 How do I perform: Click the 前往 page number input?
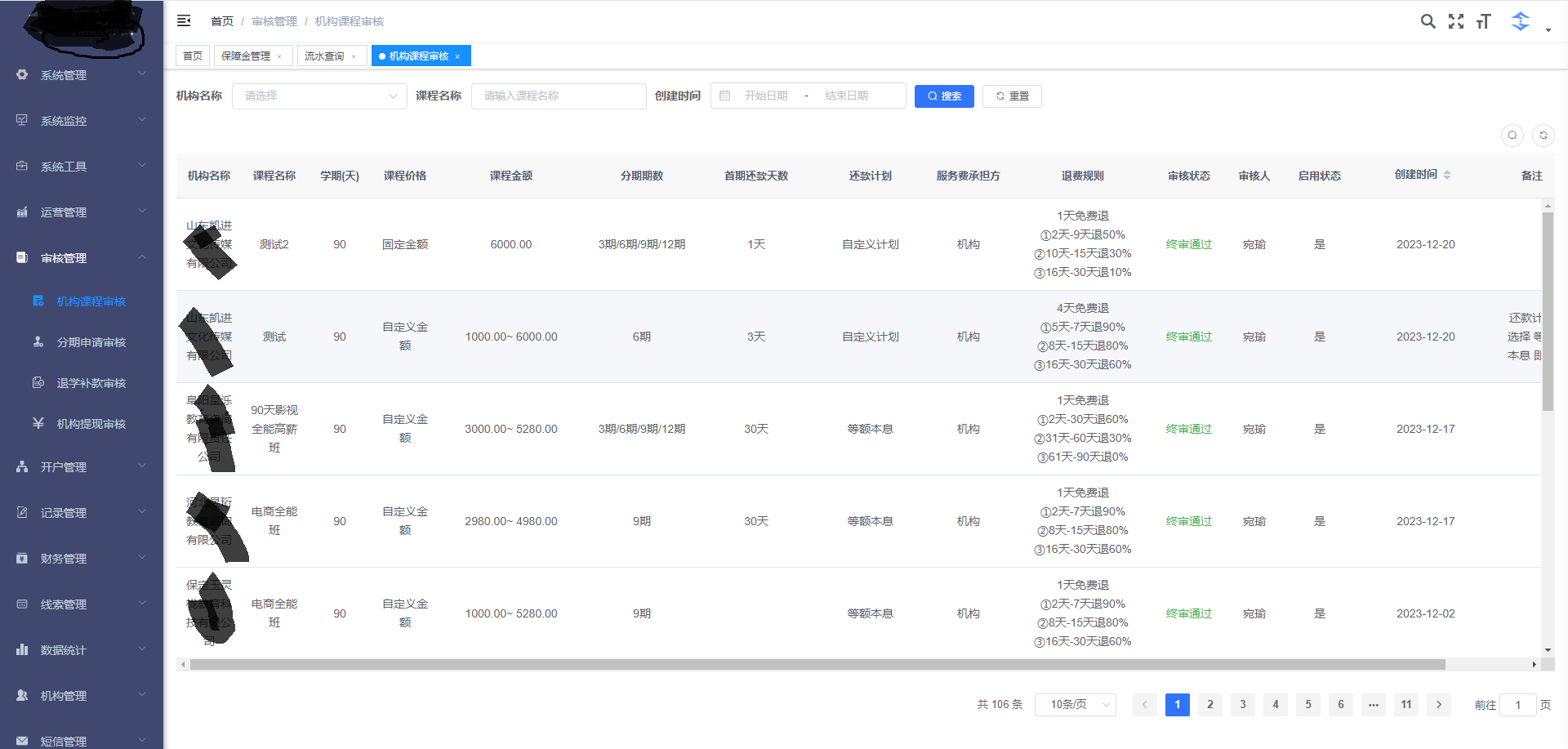click(x=1517, y=705)
